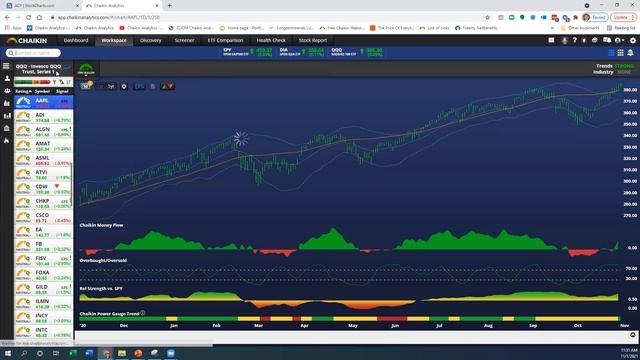Sort the list by Rating column

click(23, 91)
